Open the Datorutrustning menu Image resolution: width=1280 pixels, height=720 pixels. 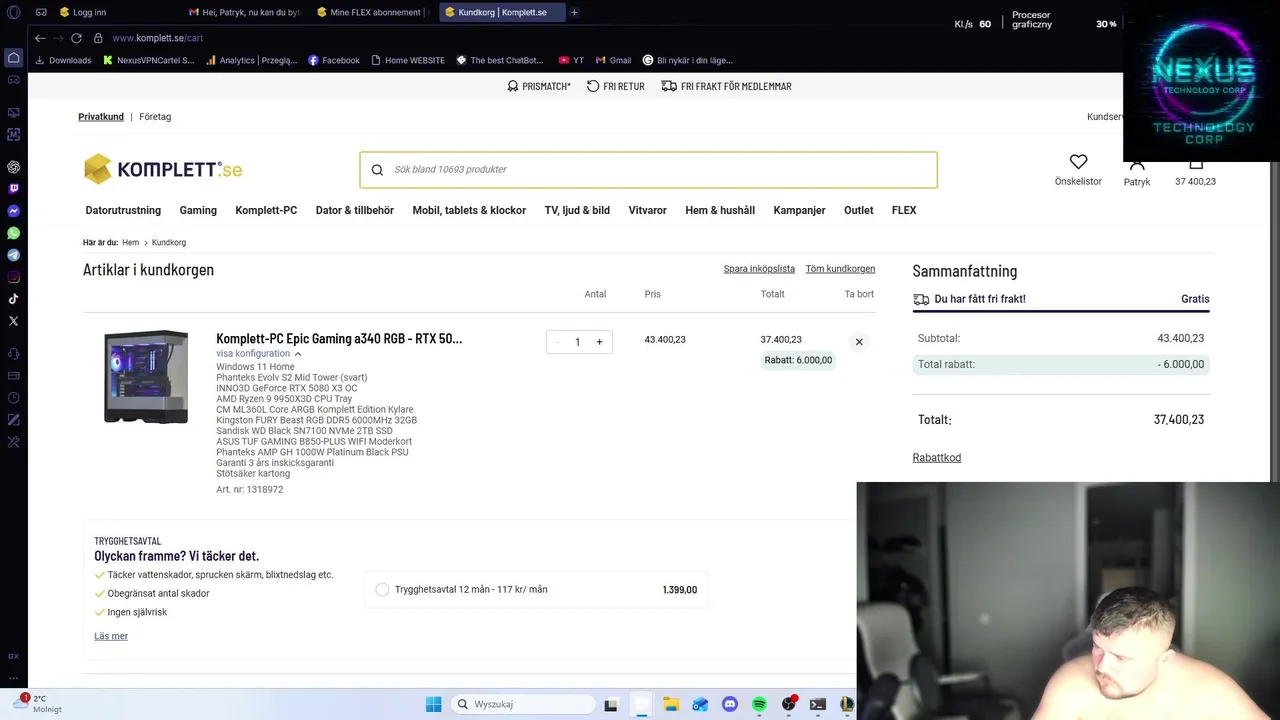pyautogui.click(x=123, y=211)
